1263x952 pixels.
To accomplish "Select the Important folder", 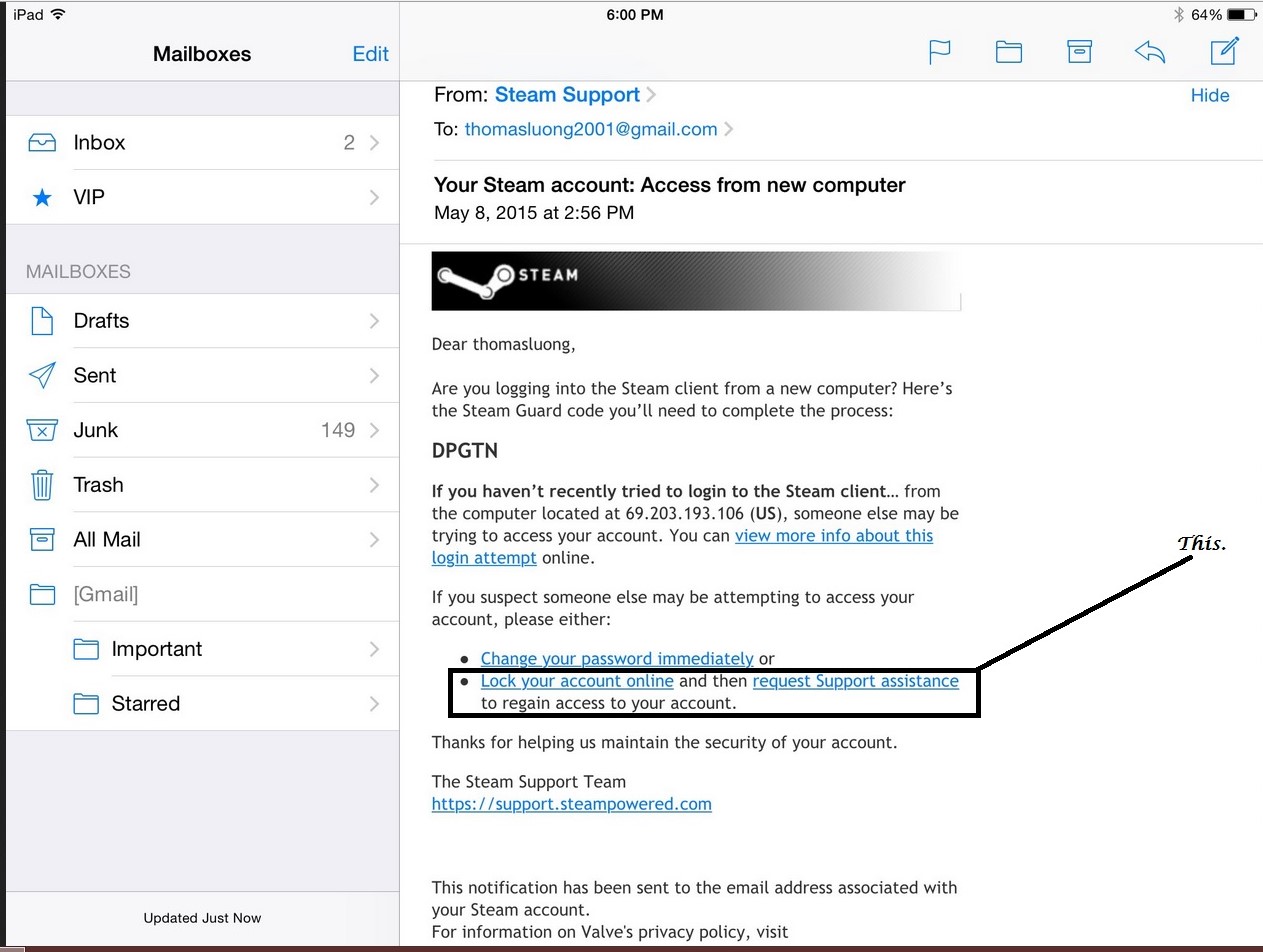I will click(x=157, y=649).
